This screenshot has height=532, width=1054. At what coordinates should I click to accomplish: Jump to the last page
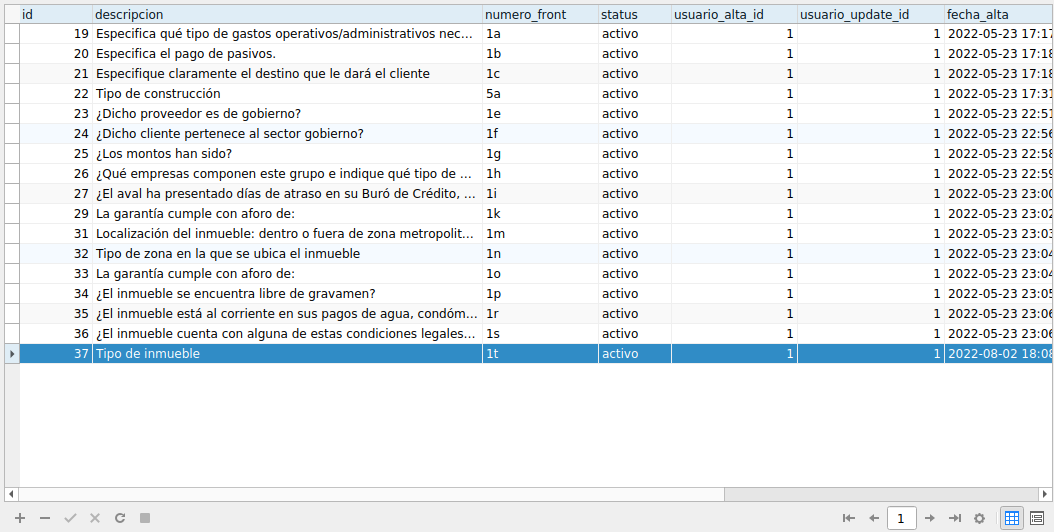955,518
